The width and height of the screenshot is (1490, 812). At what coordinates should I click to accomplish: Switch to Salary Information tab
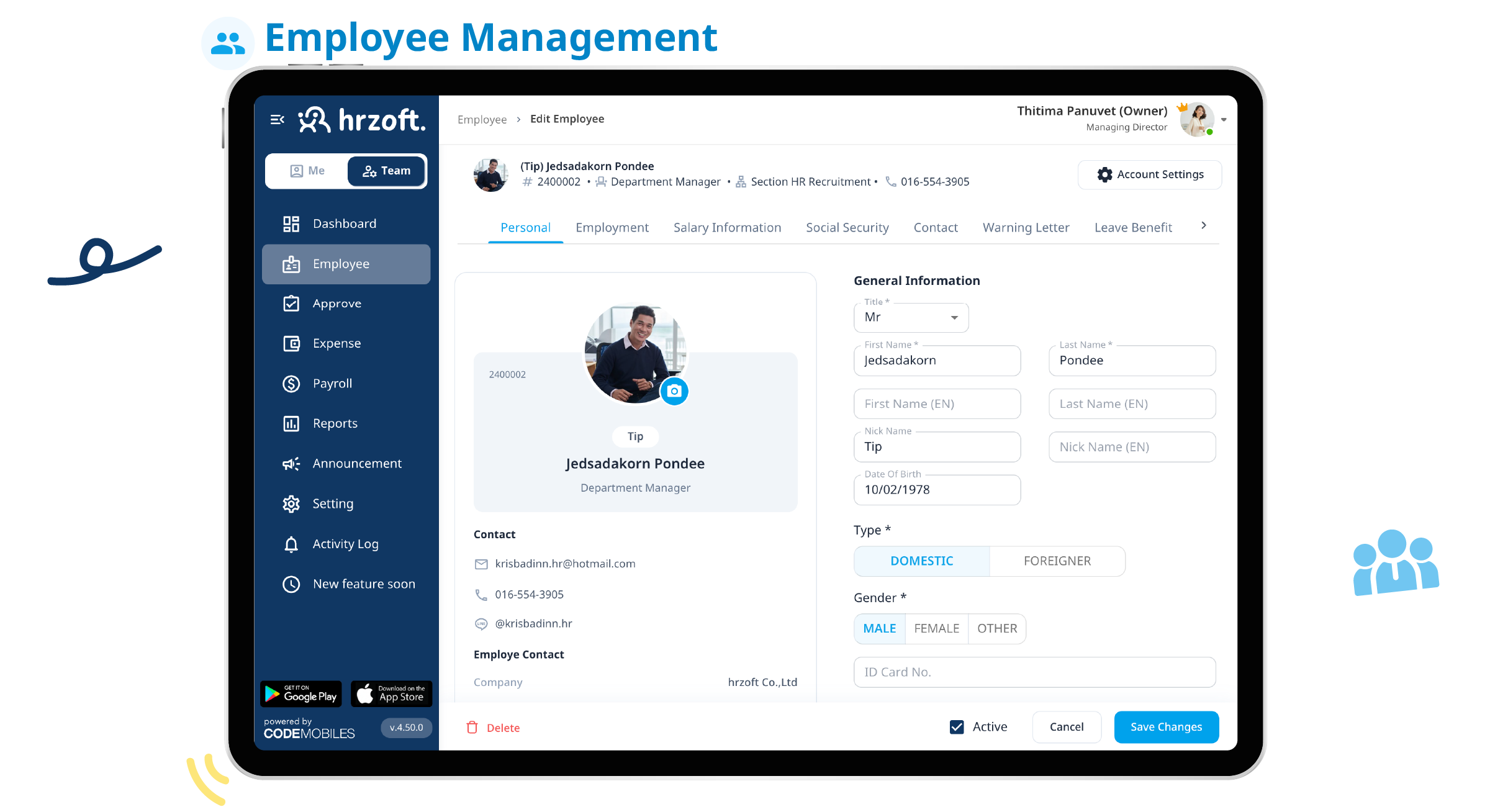(x=727, y=228)
